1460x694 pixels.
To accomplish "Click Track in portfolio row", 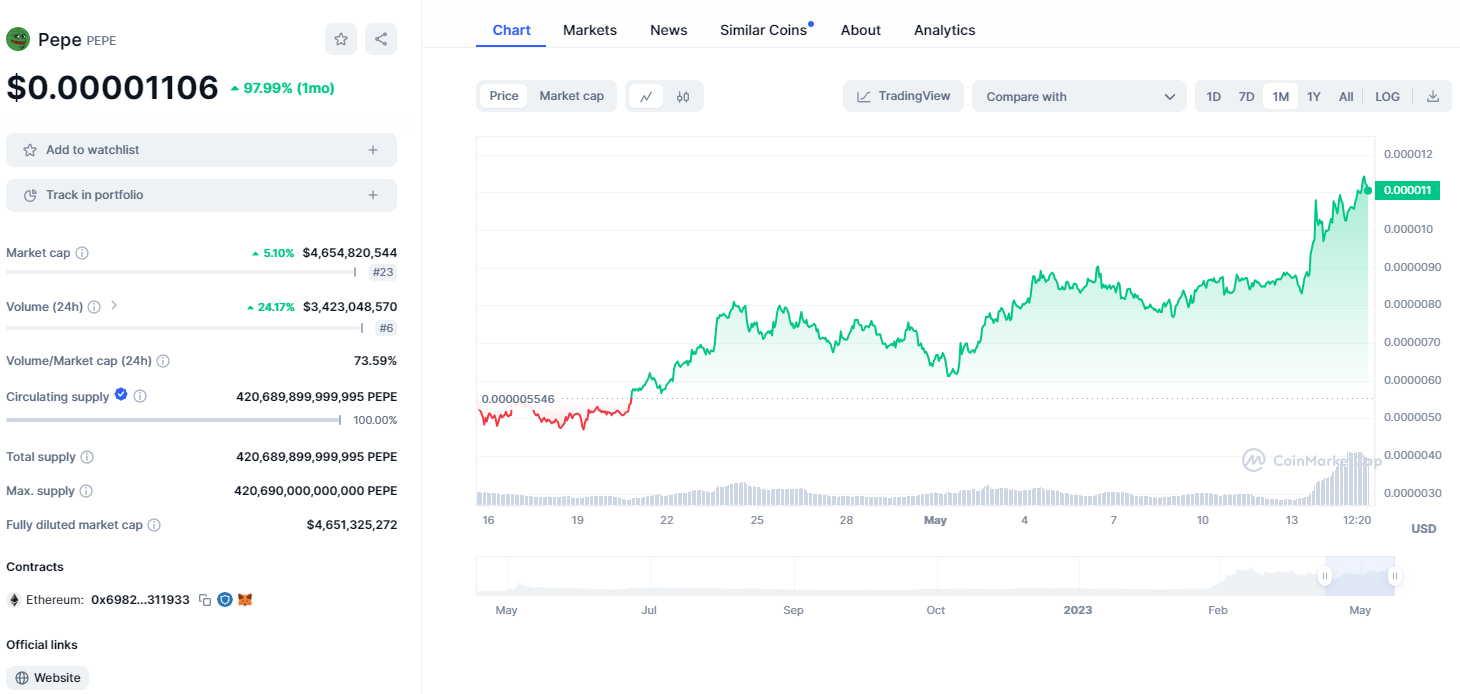I will coord(201,195).
